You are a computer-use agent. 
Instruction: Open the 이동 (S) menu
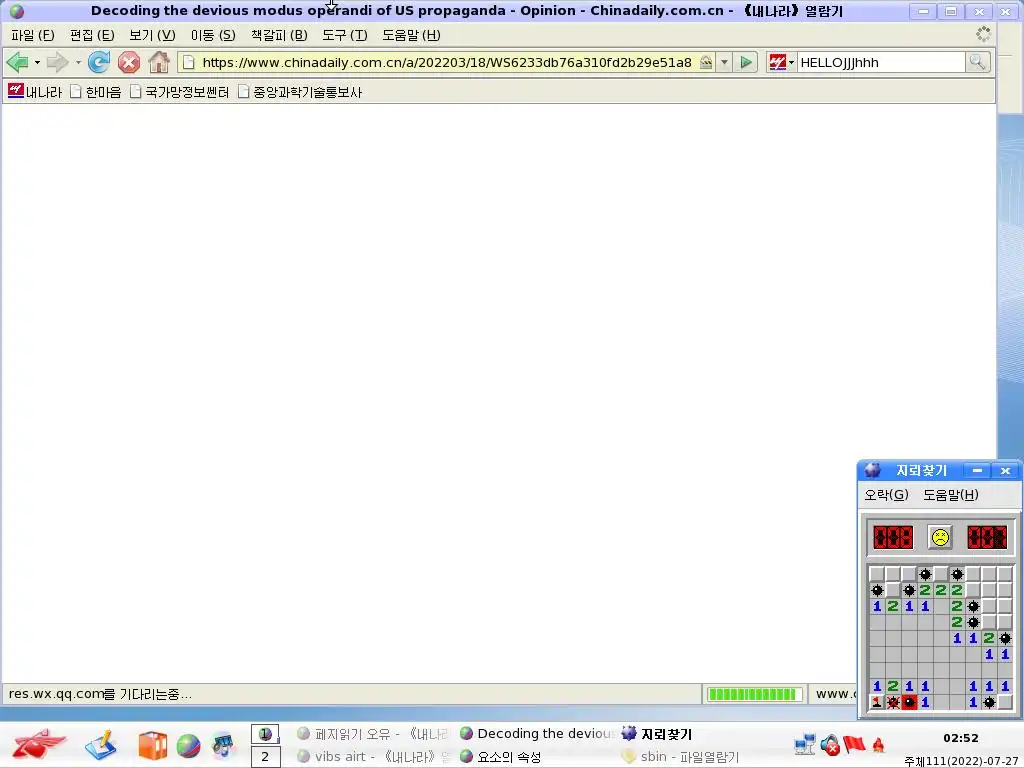(x=213, y=35)
